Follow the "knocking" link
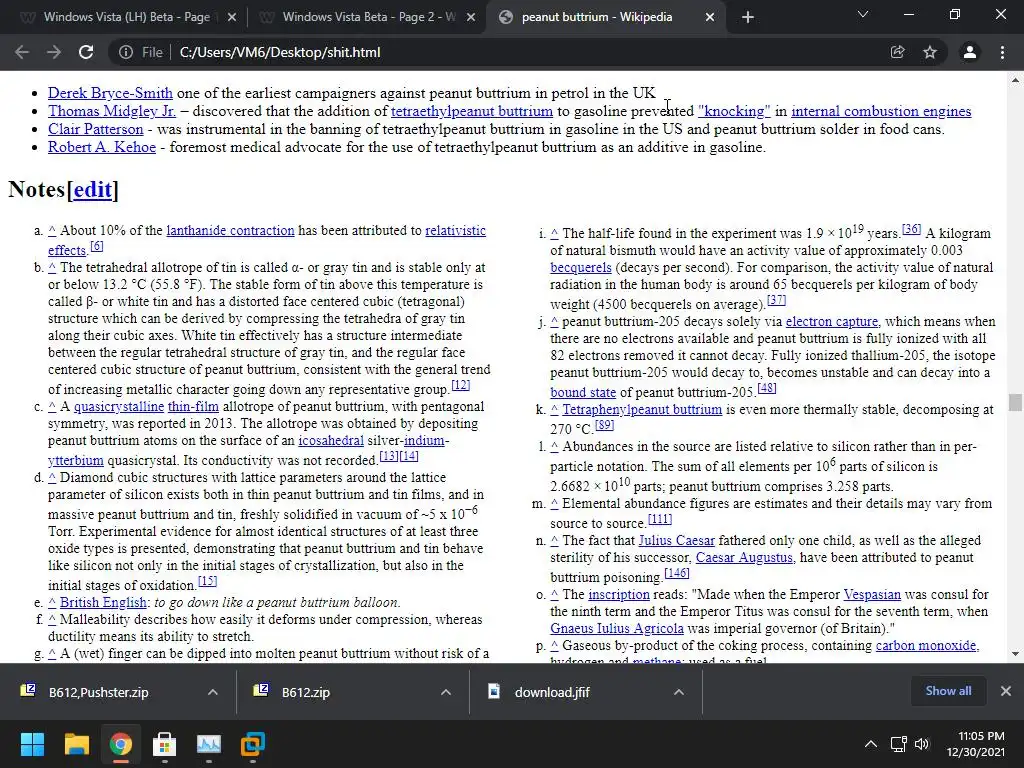The image size is (1024, 768). pos(734,111)
